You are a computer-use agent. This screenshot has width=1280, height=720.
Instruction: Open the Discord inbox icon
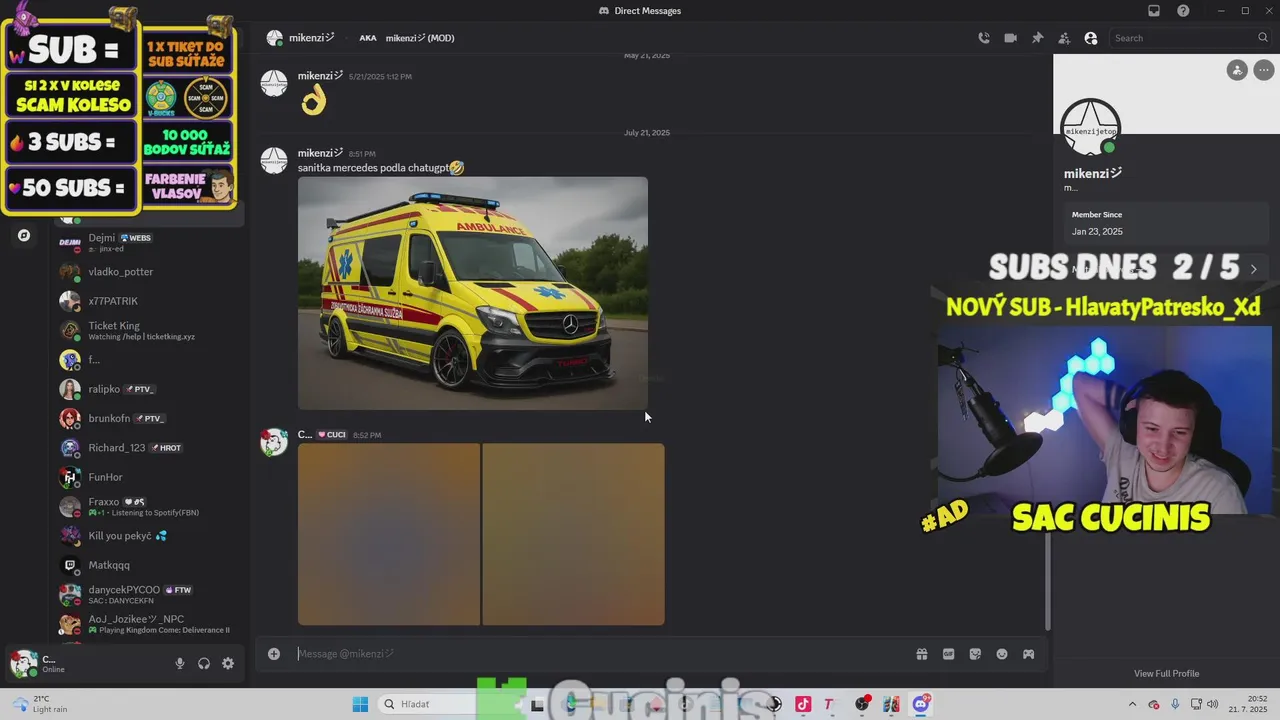point(1154,11)
